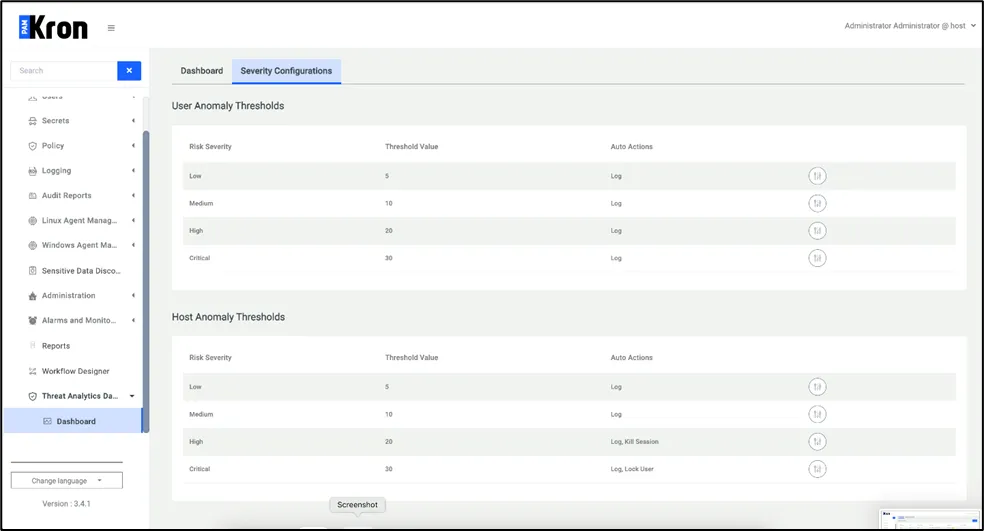This screenshot has height=531, width=984.
Task: Click the 'Version : 3.4.1' text
Action: [x=67, y=503]
